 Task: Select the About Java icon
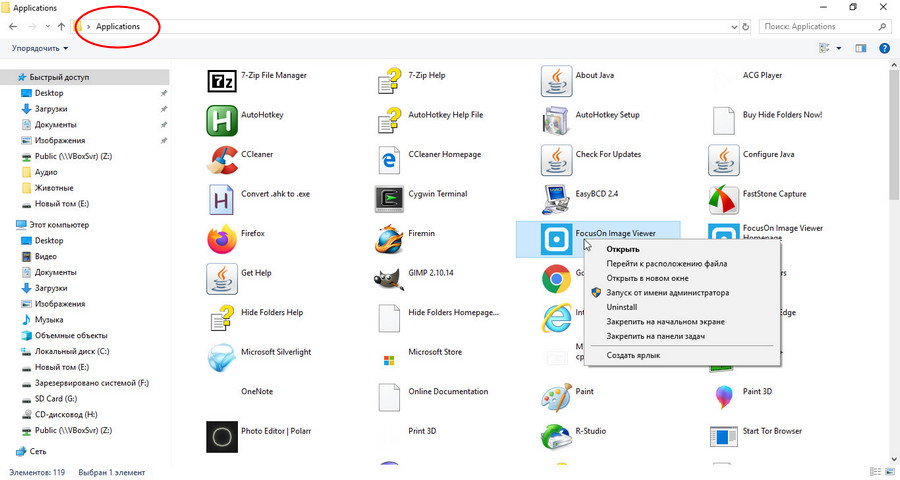(x=556, y=82)
